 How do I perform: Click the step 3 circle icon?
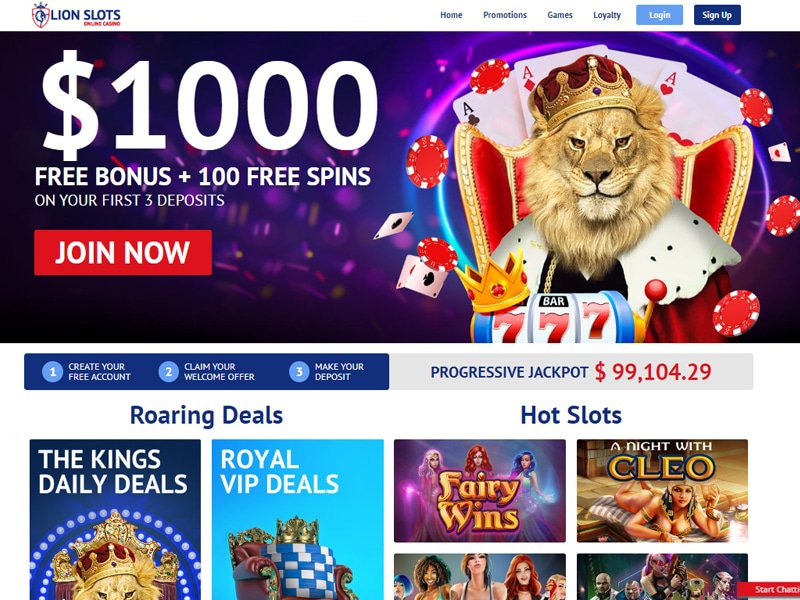(x=299, y=372)
